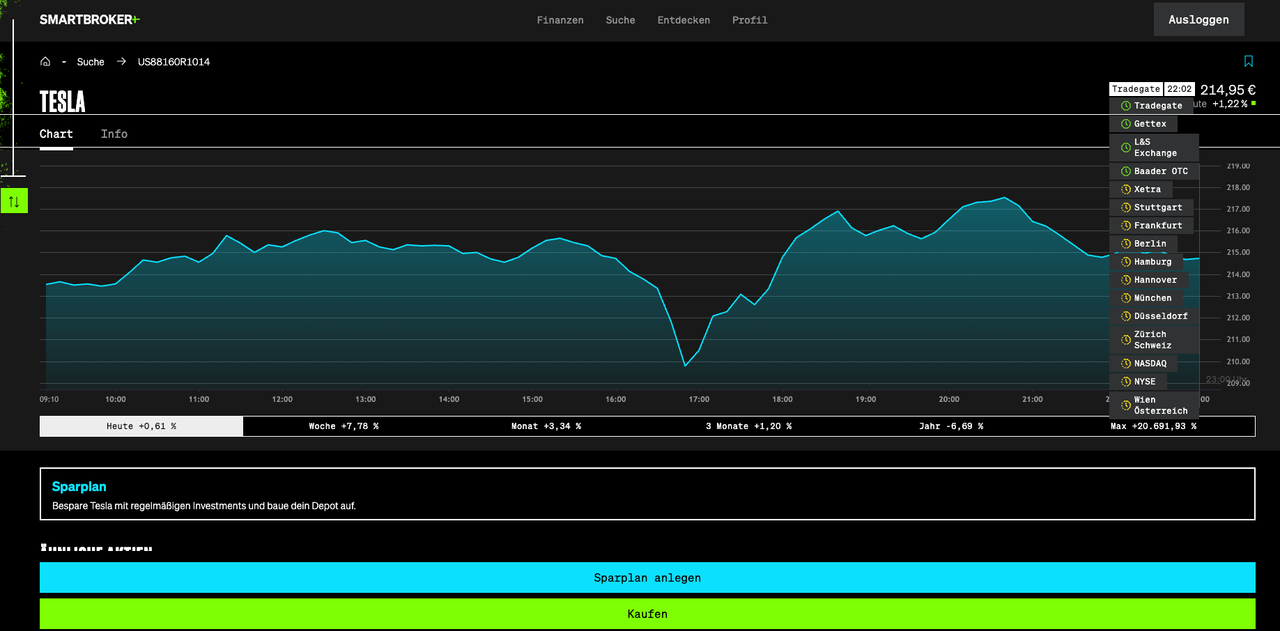The image size is (1280, 631).
Task: Select the Woche +7,78 % time range
Action: click(344, 426)
